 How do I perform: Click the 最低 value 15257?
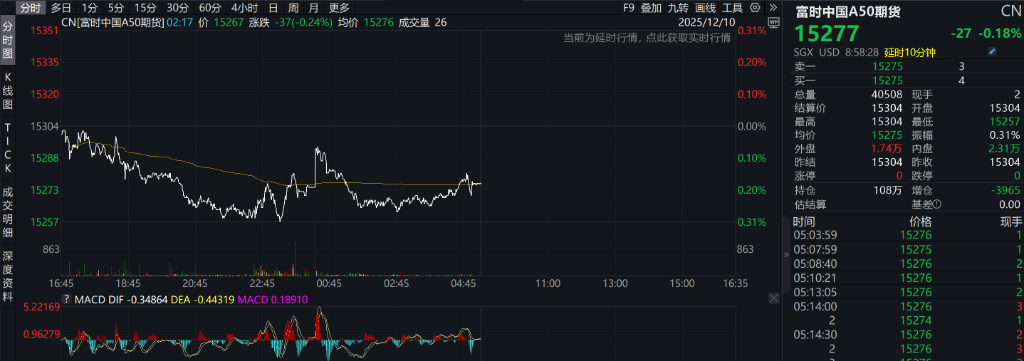(1005, 122)
